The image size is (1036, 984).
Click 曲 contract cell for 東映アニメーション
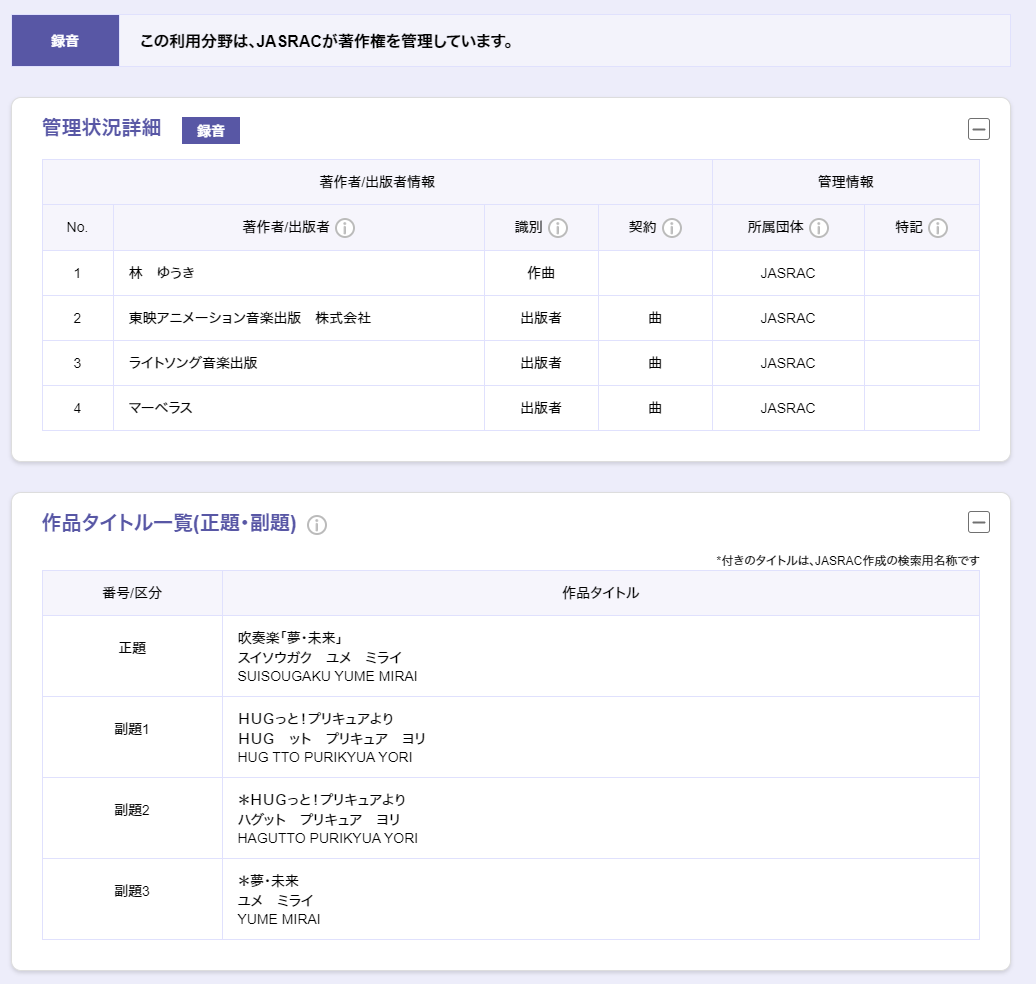click(655, 318)
